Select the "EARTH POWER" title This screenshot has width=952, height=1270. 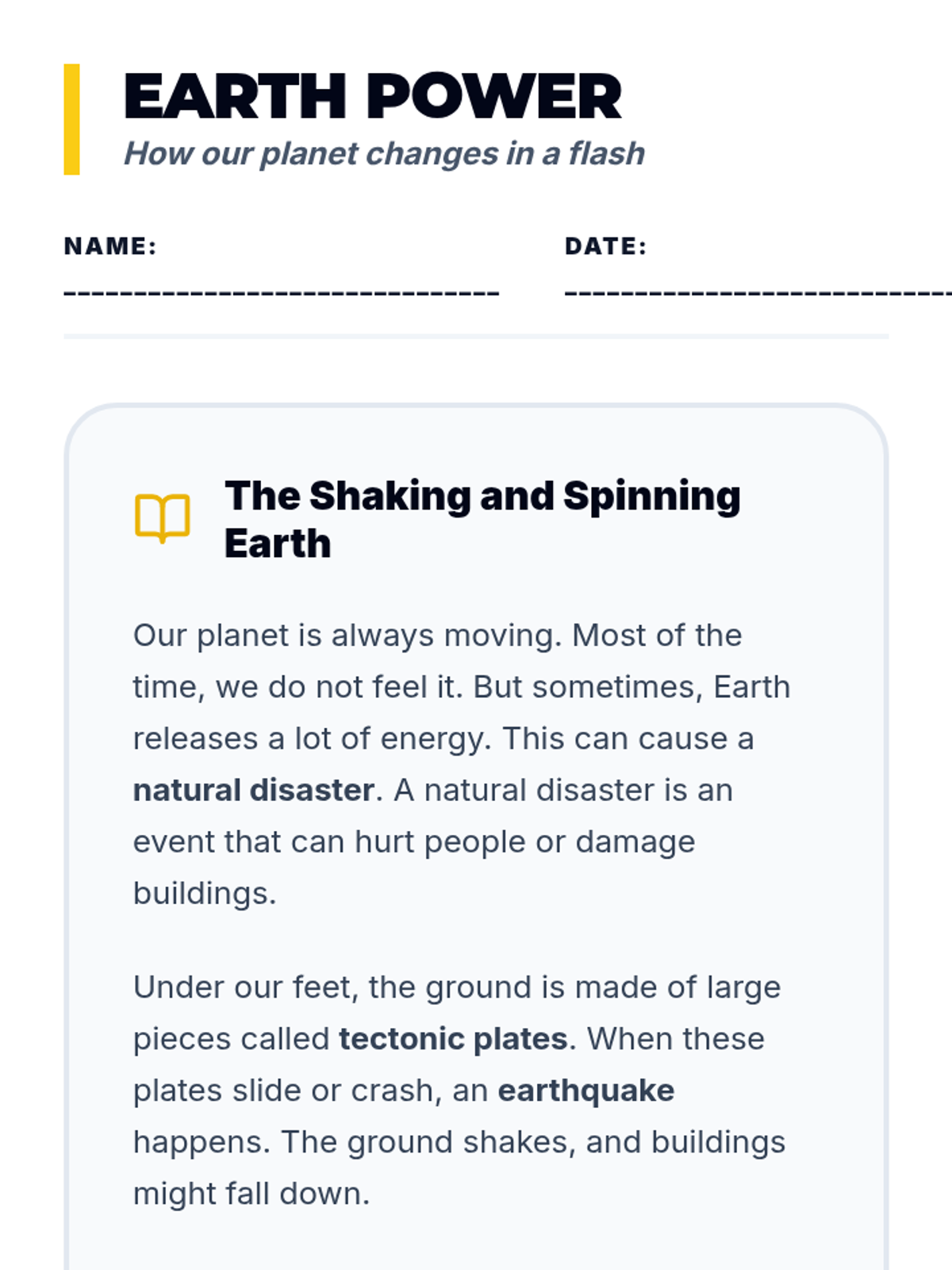(x=372, y=97)
